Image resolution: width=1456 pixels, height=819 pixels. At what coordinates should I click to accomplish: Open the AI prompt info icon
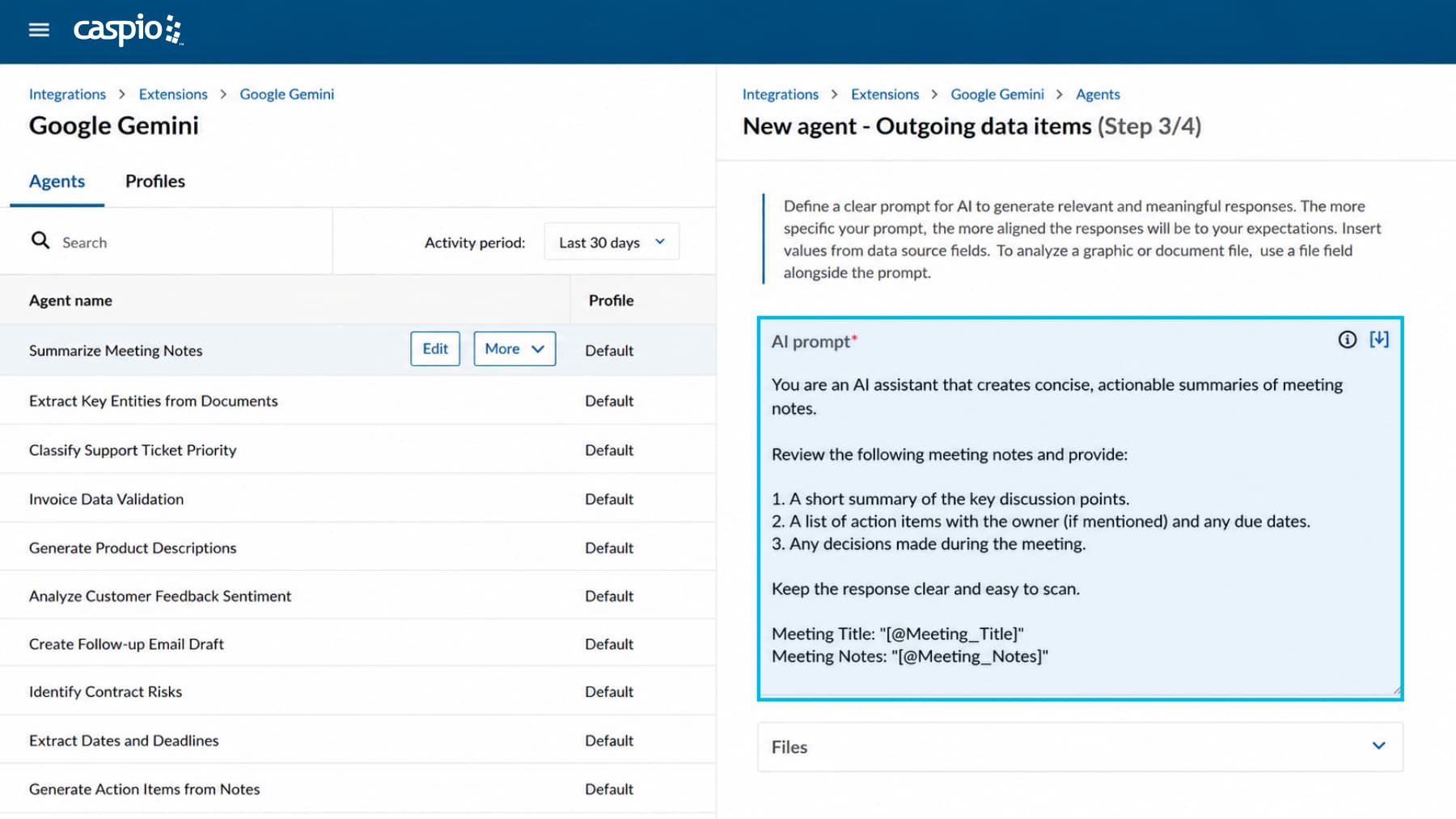coord(1347,340)
